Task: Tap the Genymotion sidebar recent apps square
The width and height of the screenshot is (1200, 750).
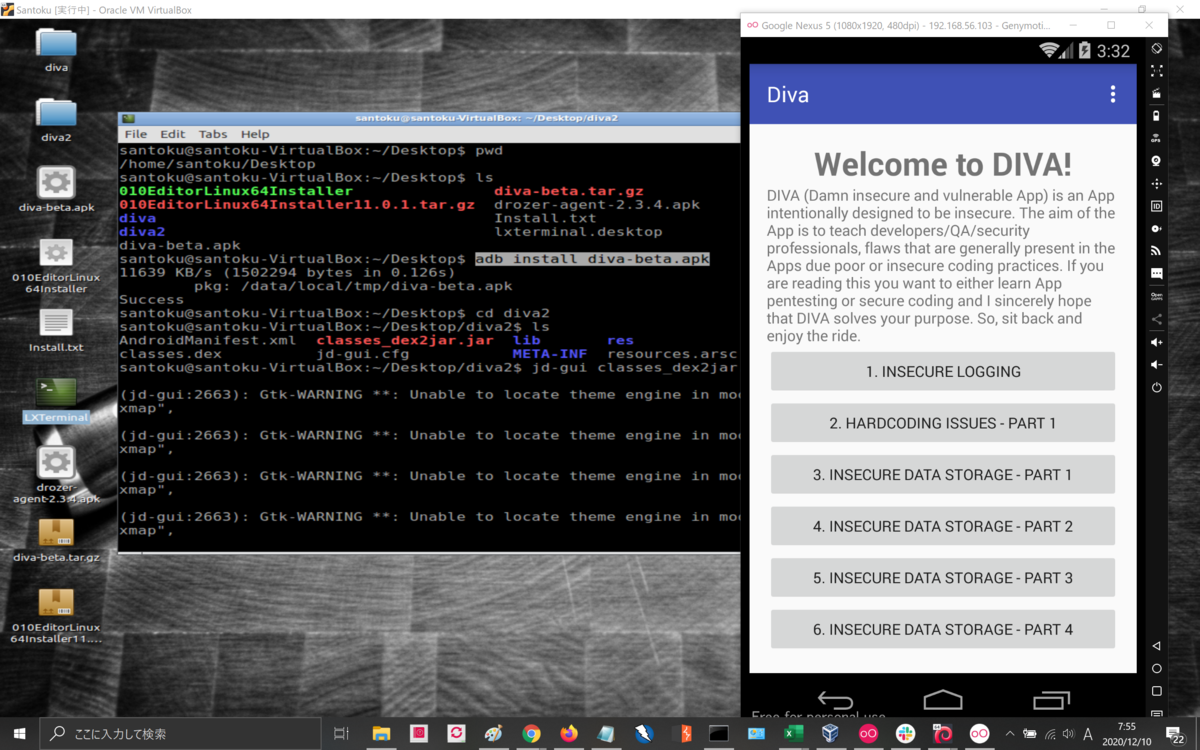Action: 1156,691
